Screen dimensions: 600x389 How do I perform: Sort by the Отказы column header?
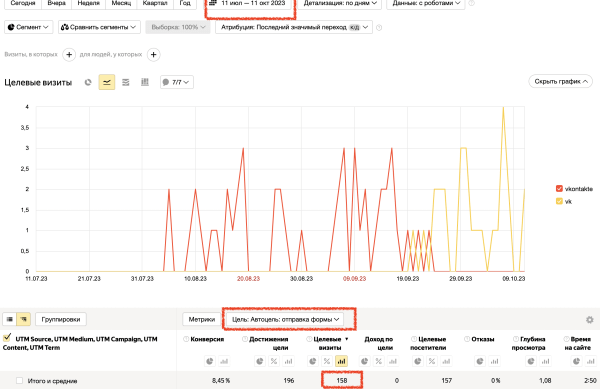482,339
